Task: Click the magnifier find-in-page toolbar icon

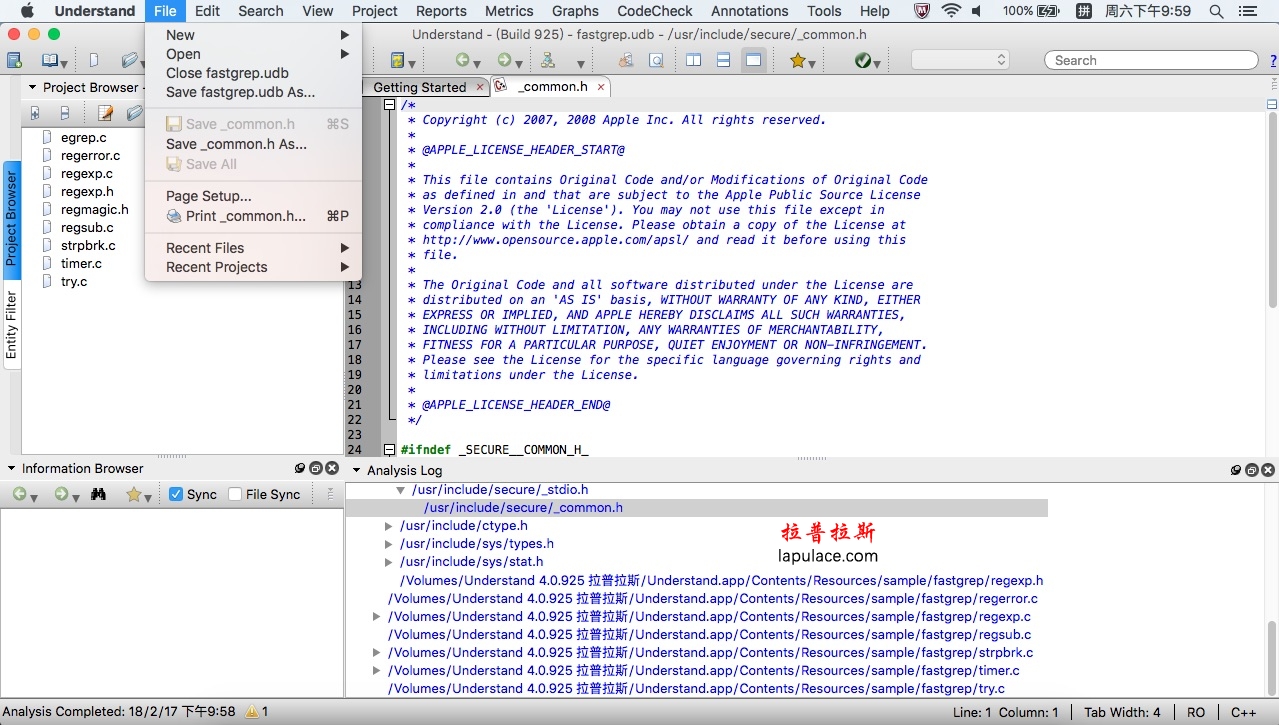Action: (656, 60)
